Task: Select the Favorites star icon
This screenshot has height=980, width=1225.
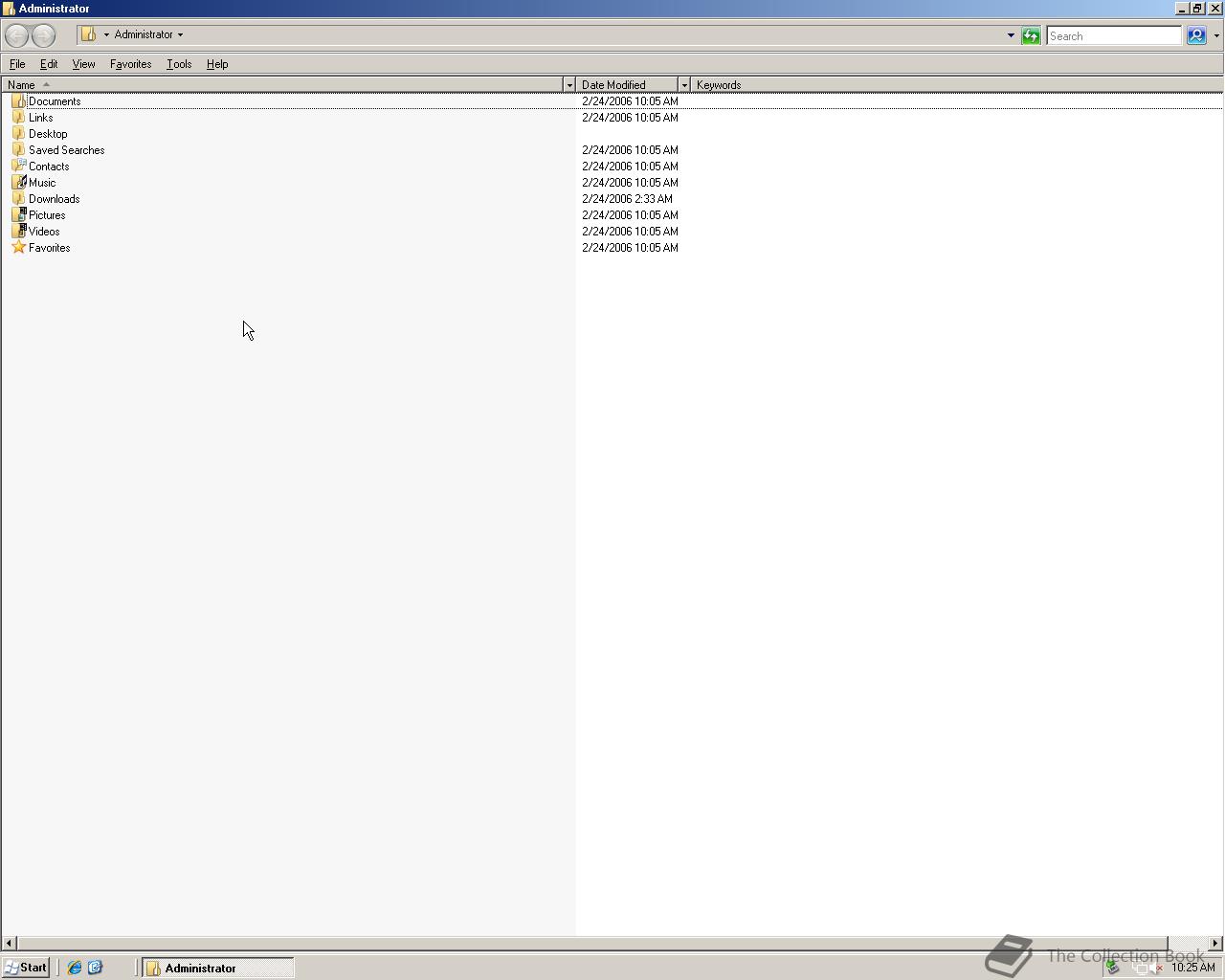Action: (18, 247)
